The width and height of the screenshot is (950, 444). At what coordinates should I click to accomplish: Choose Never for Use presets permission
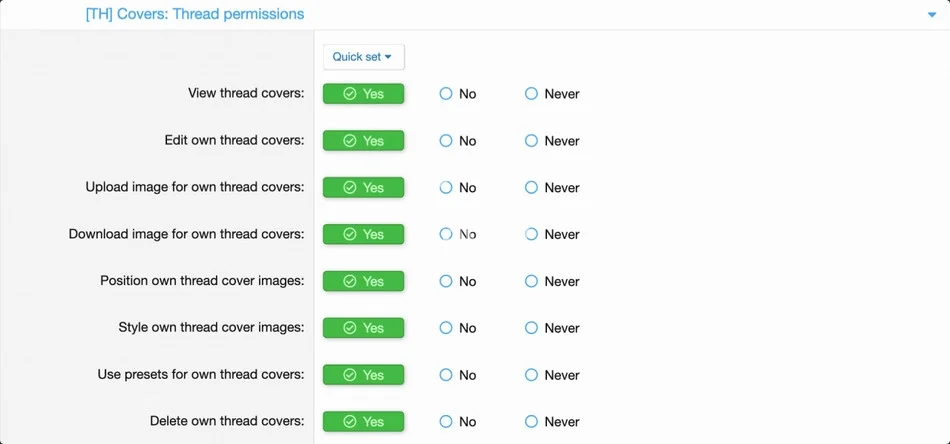point(552,375)
